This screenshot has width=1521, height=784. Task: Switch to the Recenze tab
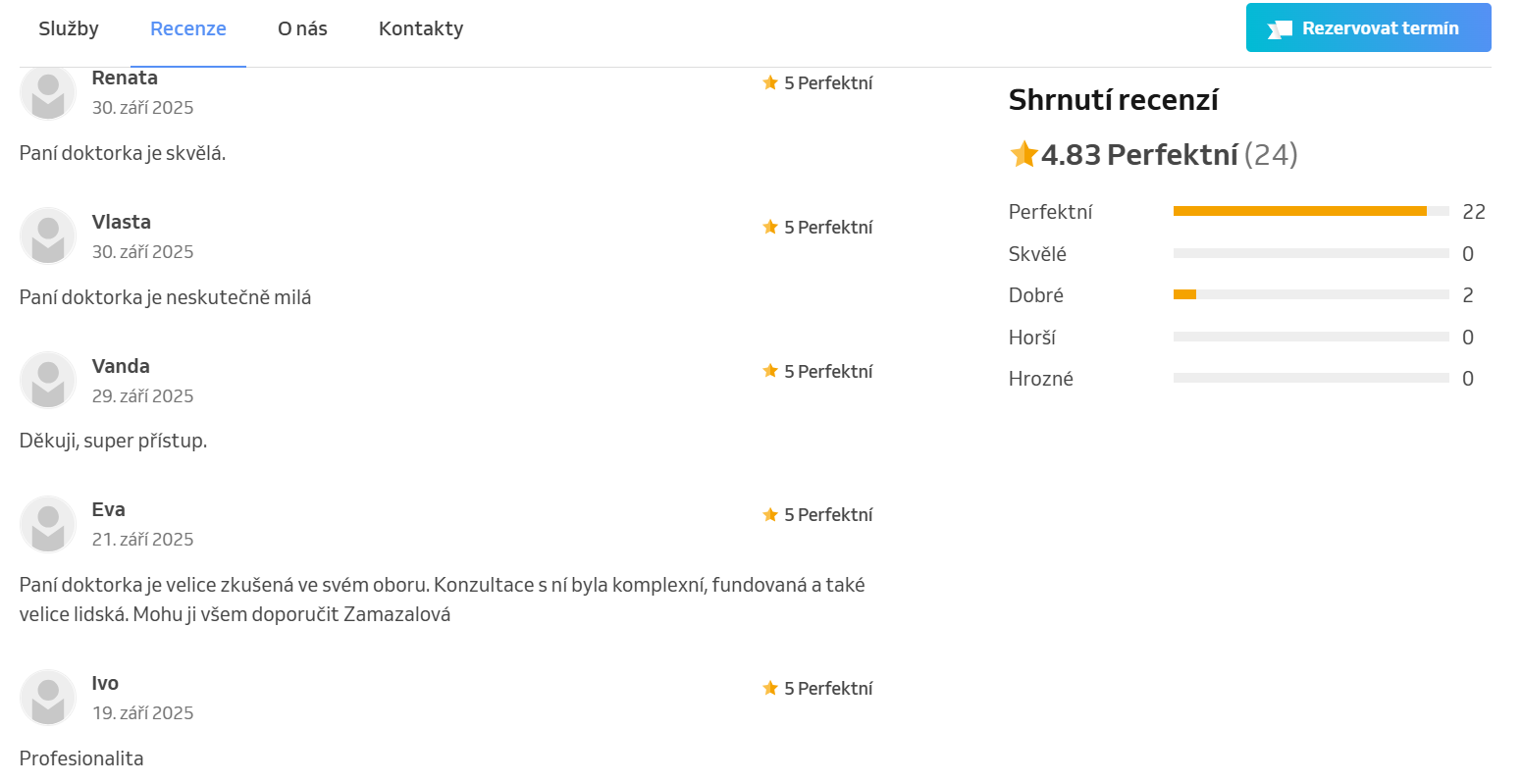(187, 29)
